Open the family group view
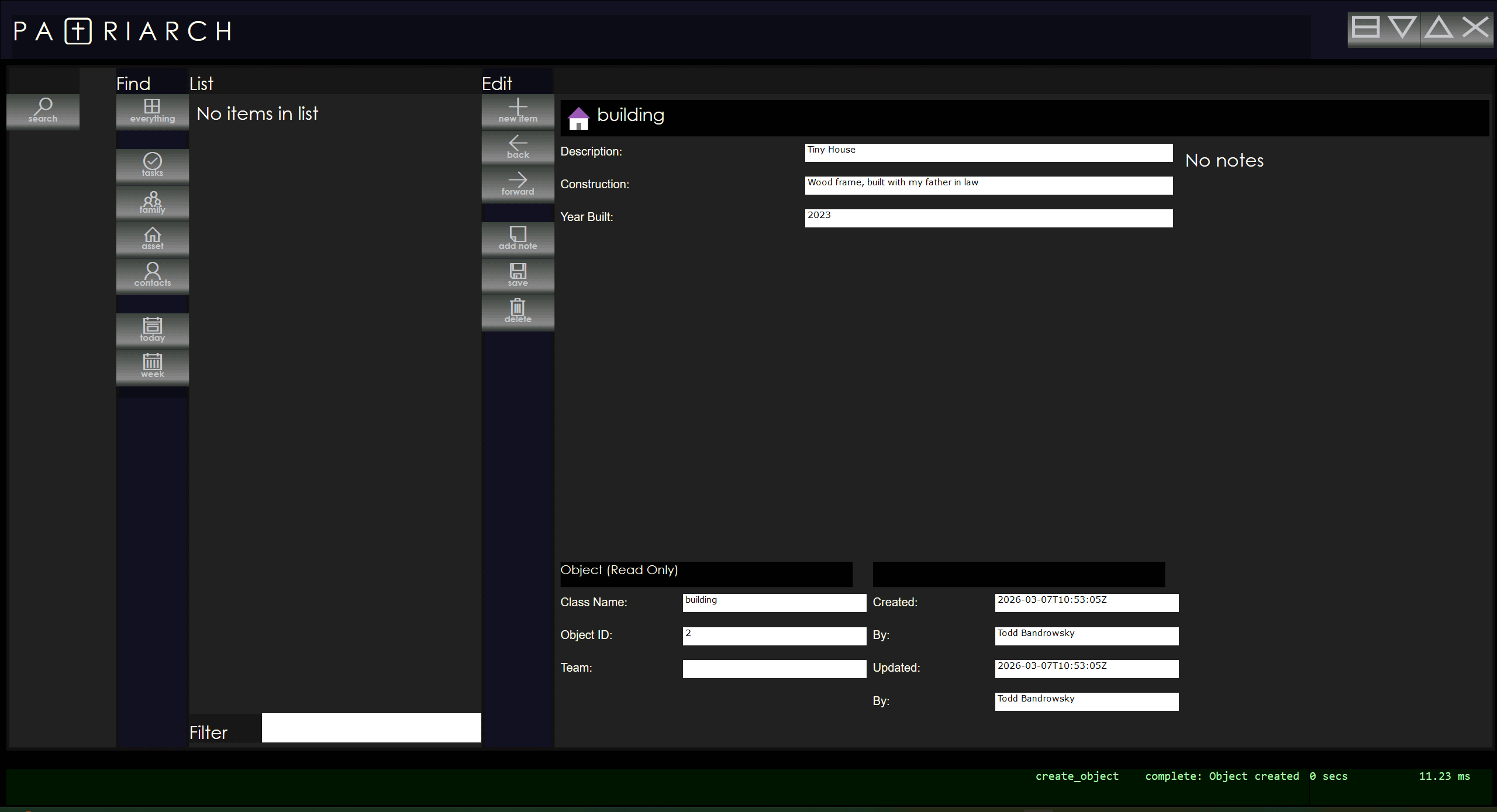 coord(152,202)
